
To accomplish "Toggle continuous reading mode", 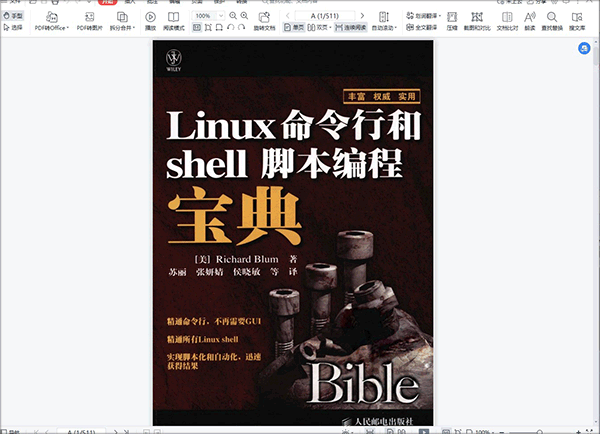I will 351,28.
